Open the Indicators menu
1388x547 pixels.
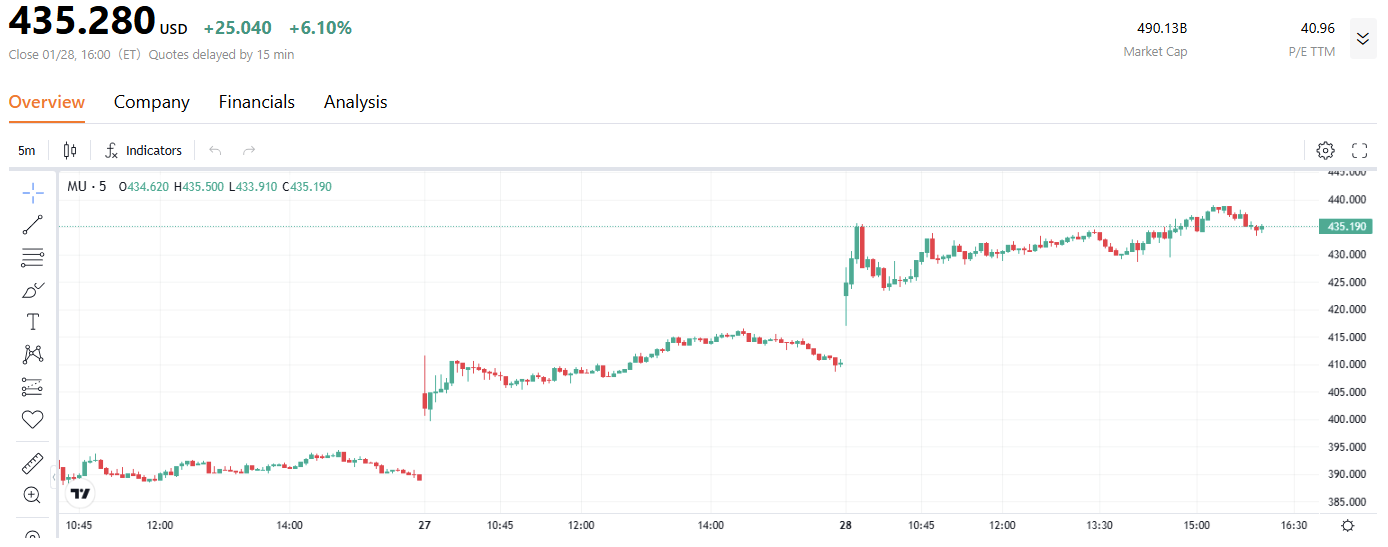(x=144, y=151)
